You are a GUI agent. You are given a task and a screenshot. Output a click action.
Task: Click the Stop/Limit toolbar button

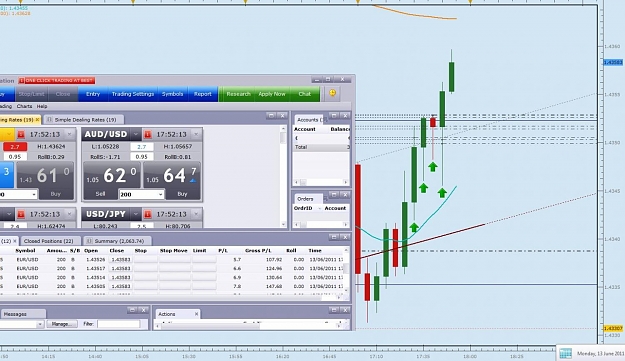click(x=31, y=94)
